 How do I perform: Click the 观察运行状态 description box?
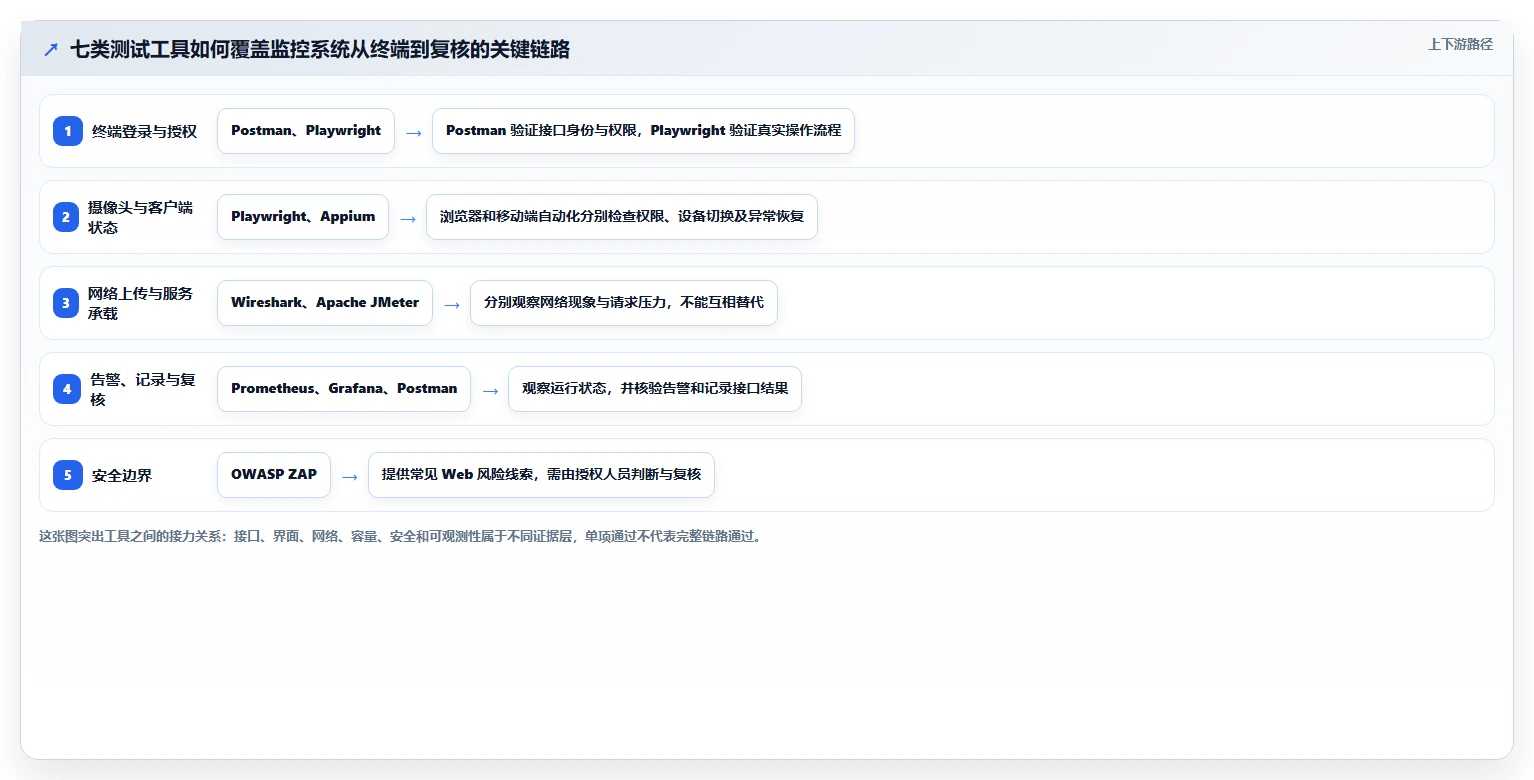pyautogui.click(x=655, y=389)
